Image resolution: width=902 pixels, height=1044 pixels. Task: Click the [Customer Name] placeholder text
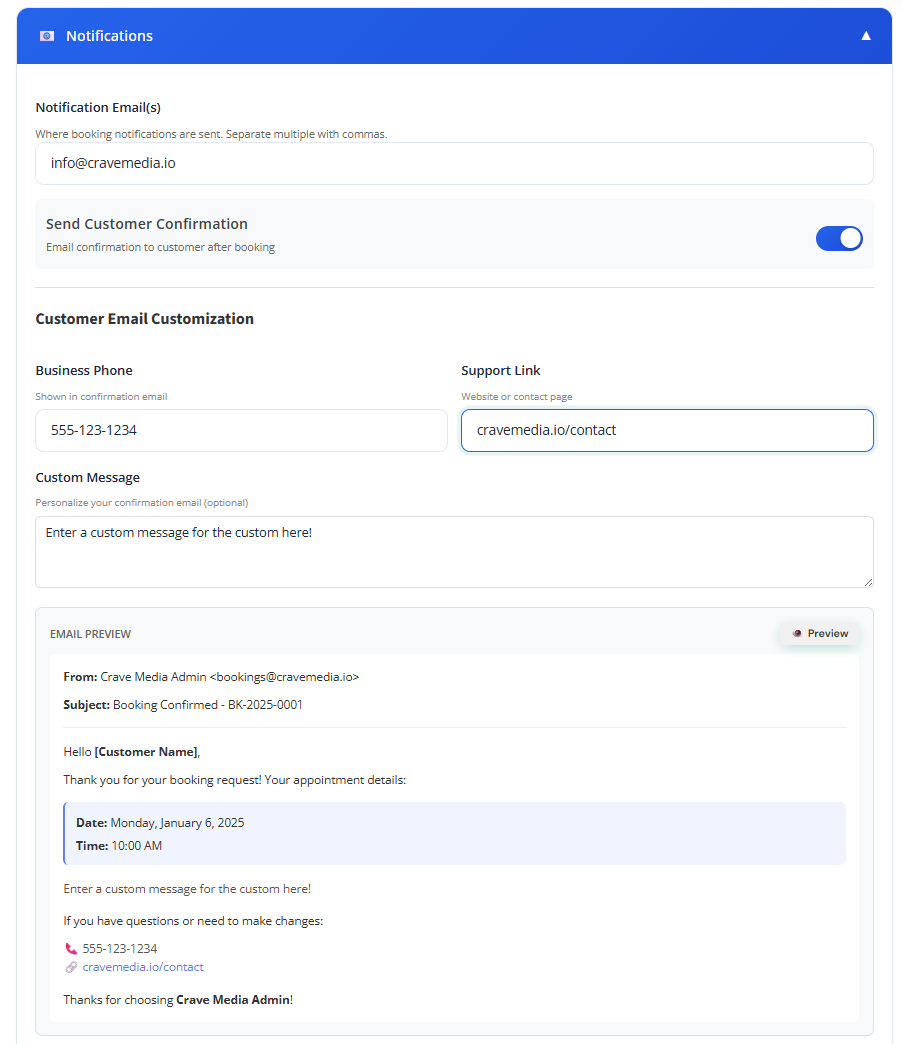146,752
